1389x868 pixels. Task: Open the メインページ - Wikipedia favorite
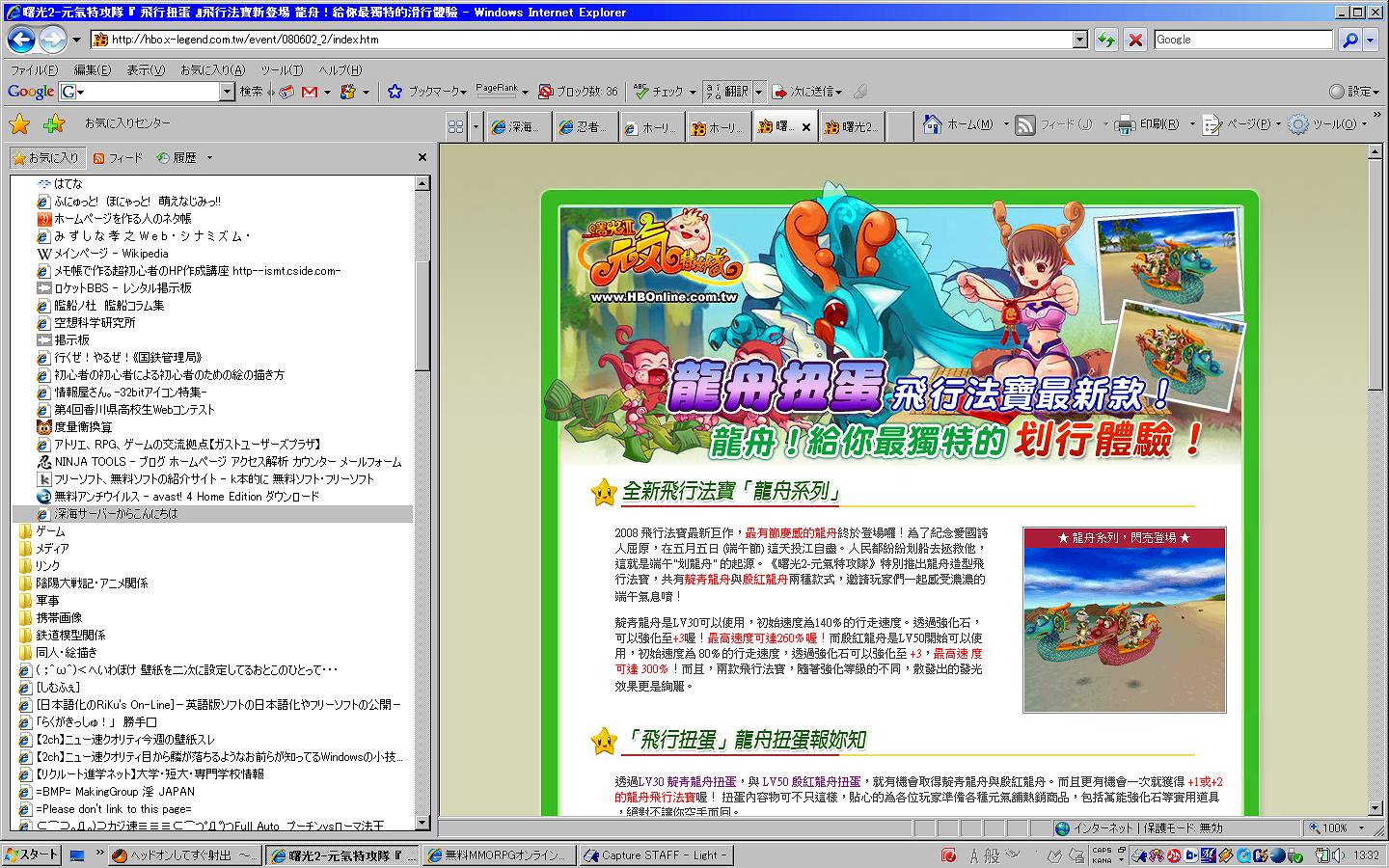(x=111, y=254)
